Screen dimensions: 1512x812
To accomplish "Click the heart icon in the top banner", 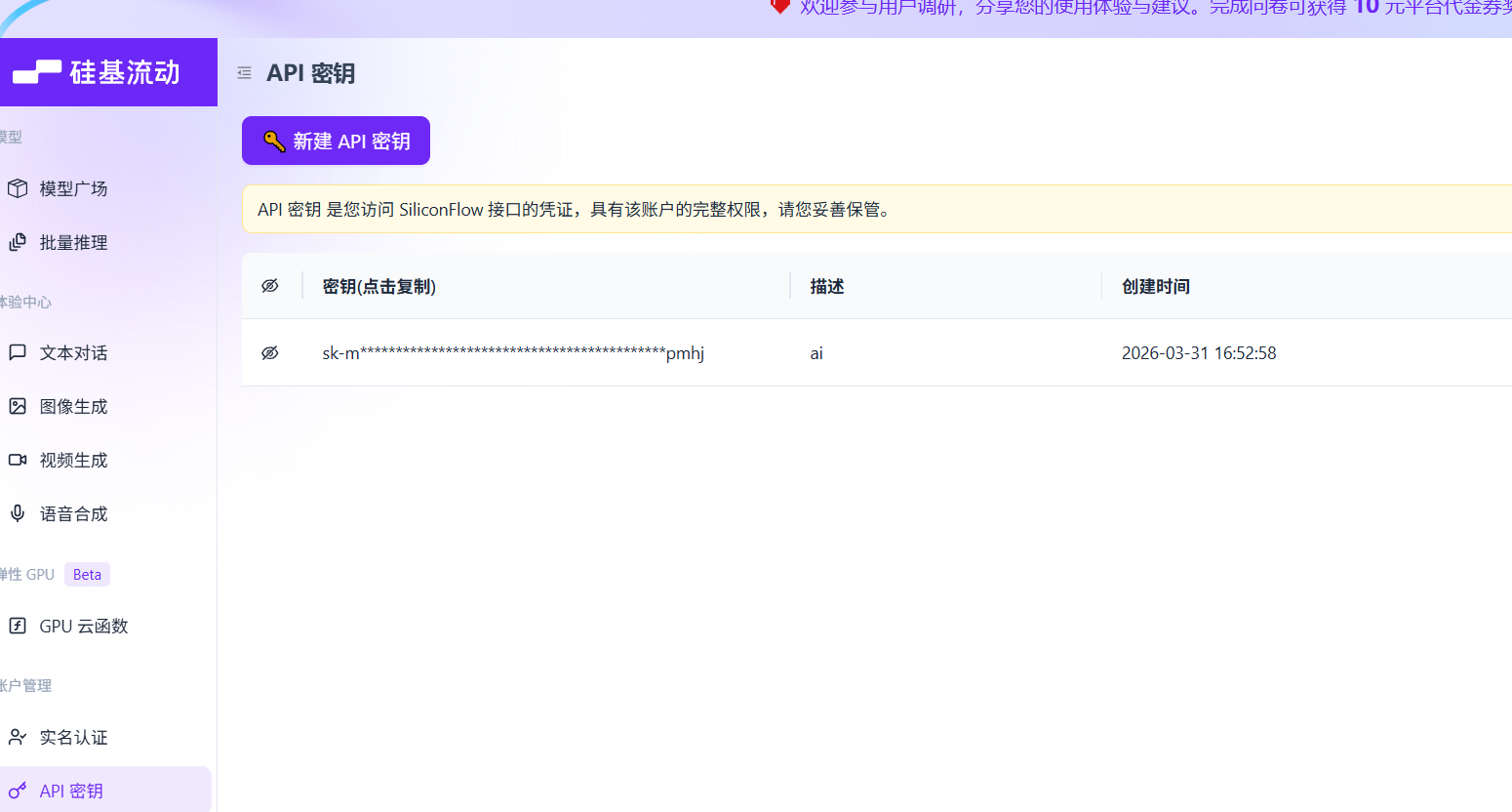I will pyautogui.click(x=780, y=6).
